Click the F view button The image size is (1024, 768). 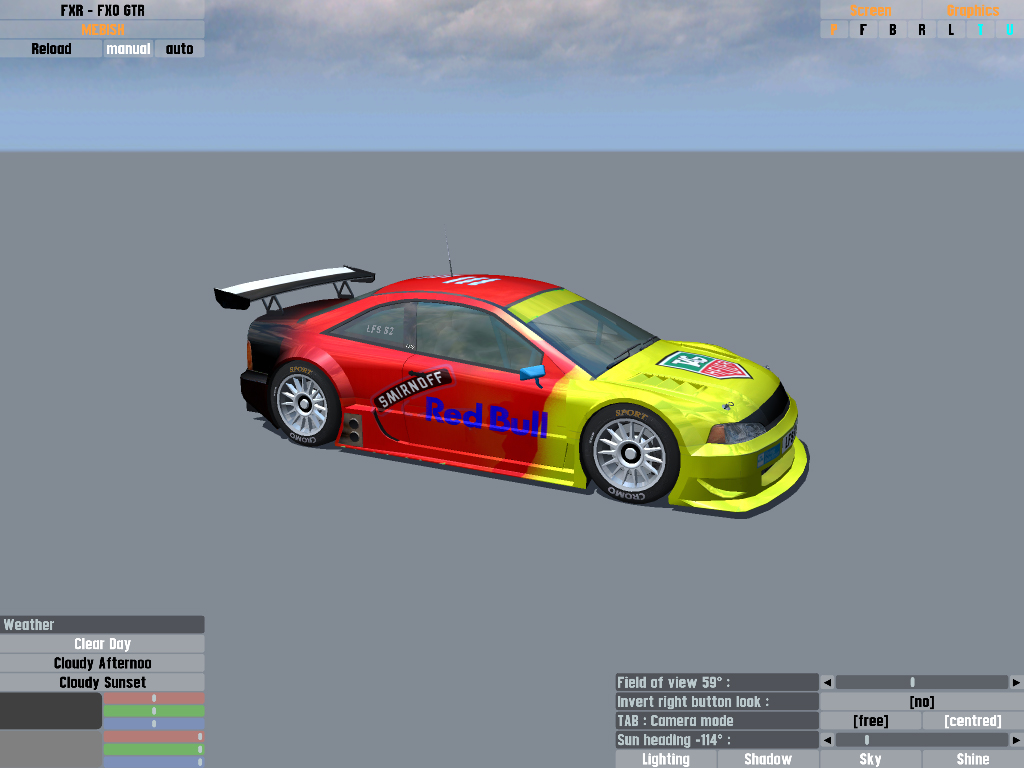pos(863,29)
